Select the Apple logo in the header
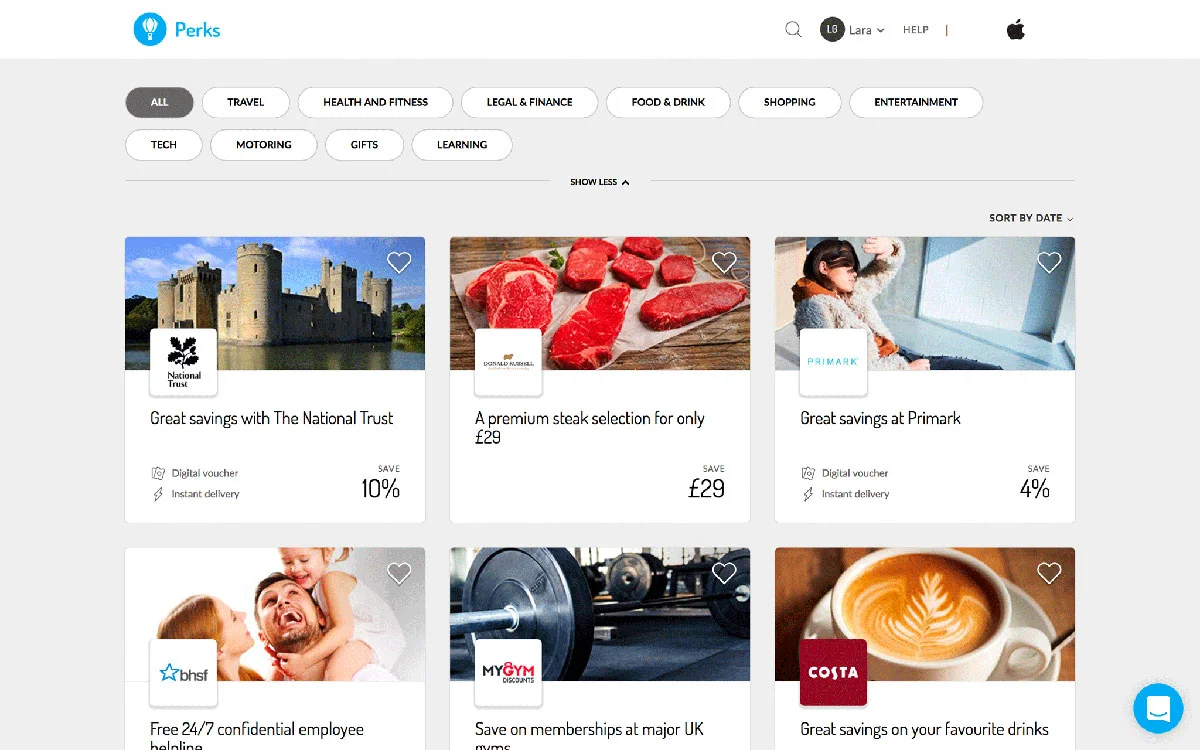1200x750 pixels. [x=1015, y=29]
